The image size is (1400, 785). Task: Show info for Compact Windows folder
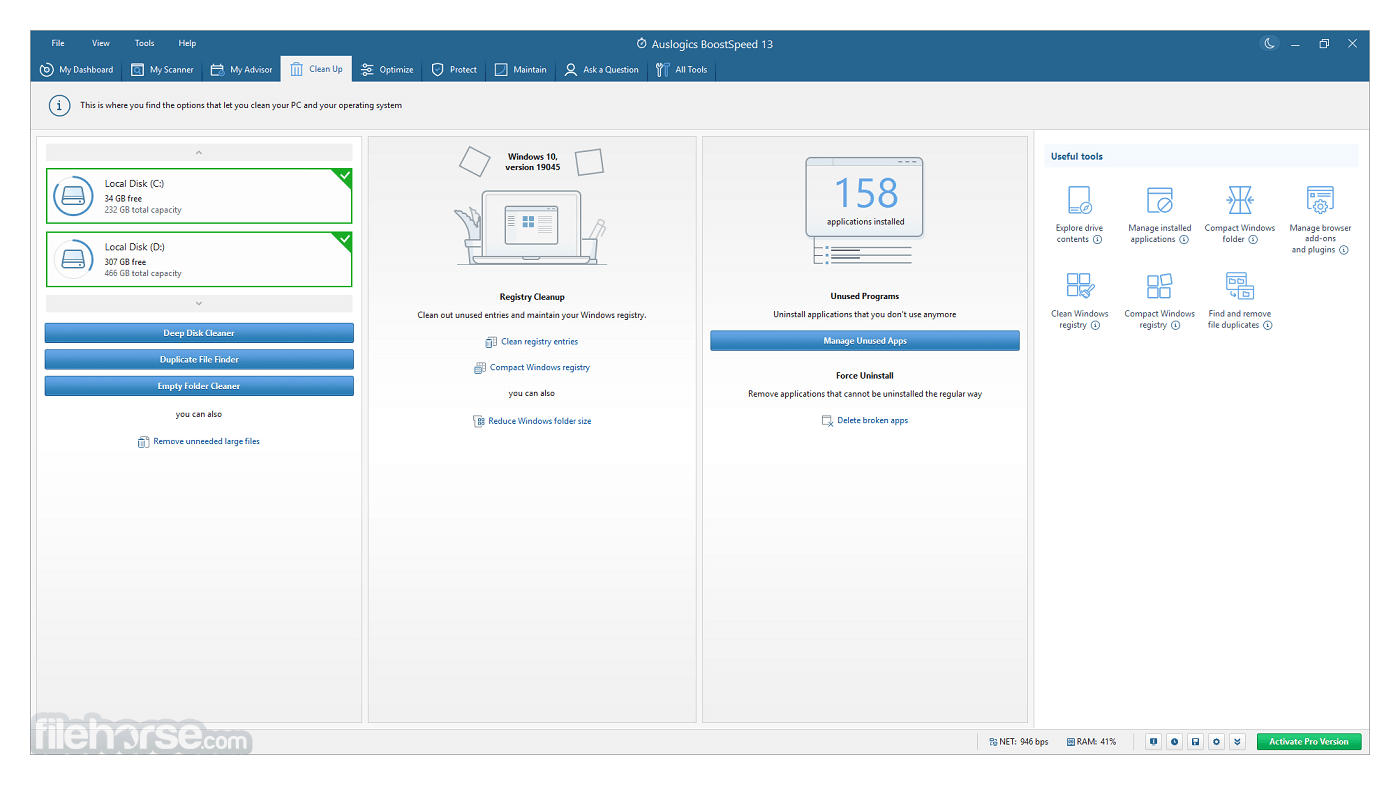(x=1253, y=240)
